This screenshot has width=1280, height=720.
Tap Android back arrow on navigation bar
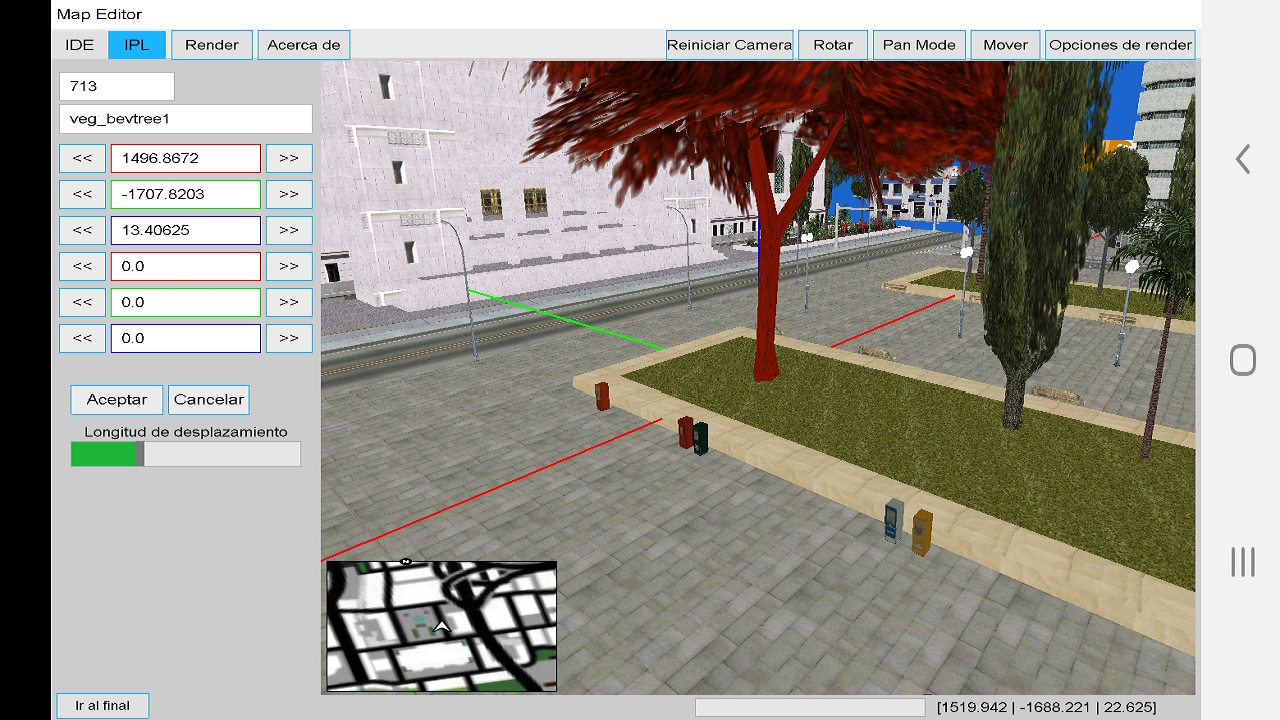coord(1242,159)
